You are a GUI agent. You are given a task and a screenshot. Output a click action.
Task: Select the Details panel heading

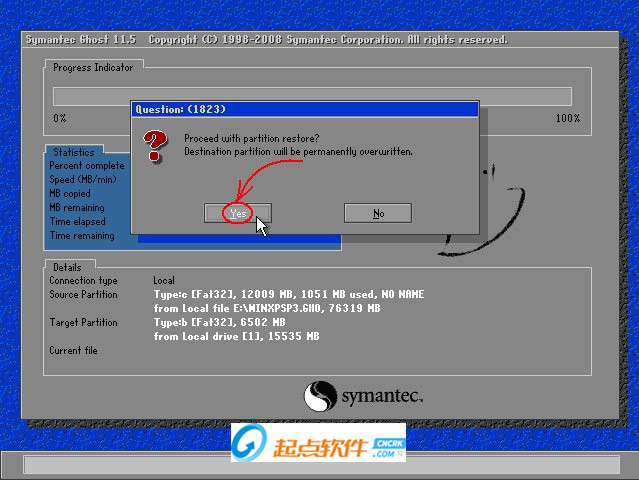pos(67,267)
